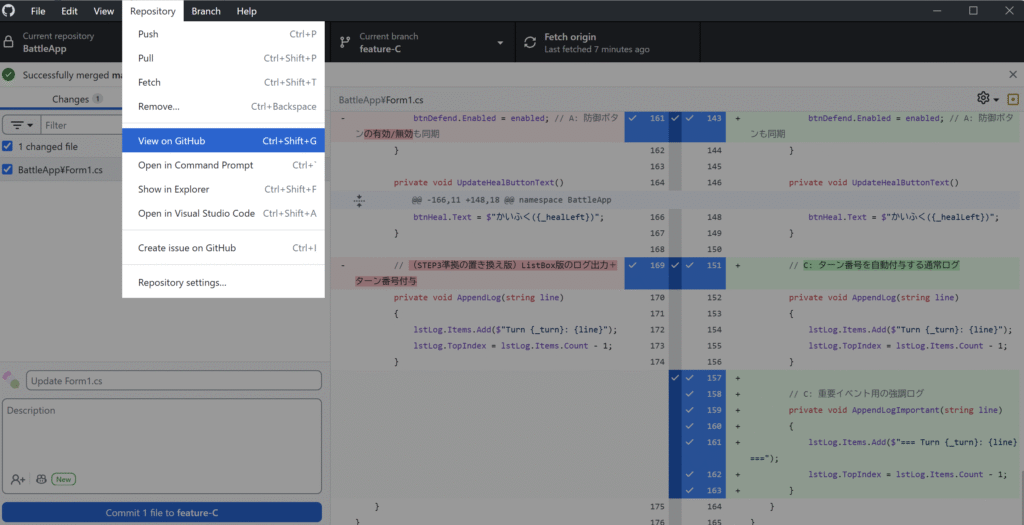This screenshot has height=525, width=1024.
Task: Open the View menu
Action: pos(103,11)
